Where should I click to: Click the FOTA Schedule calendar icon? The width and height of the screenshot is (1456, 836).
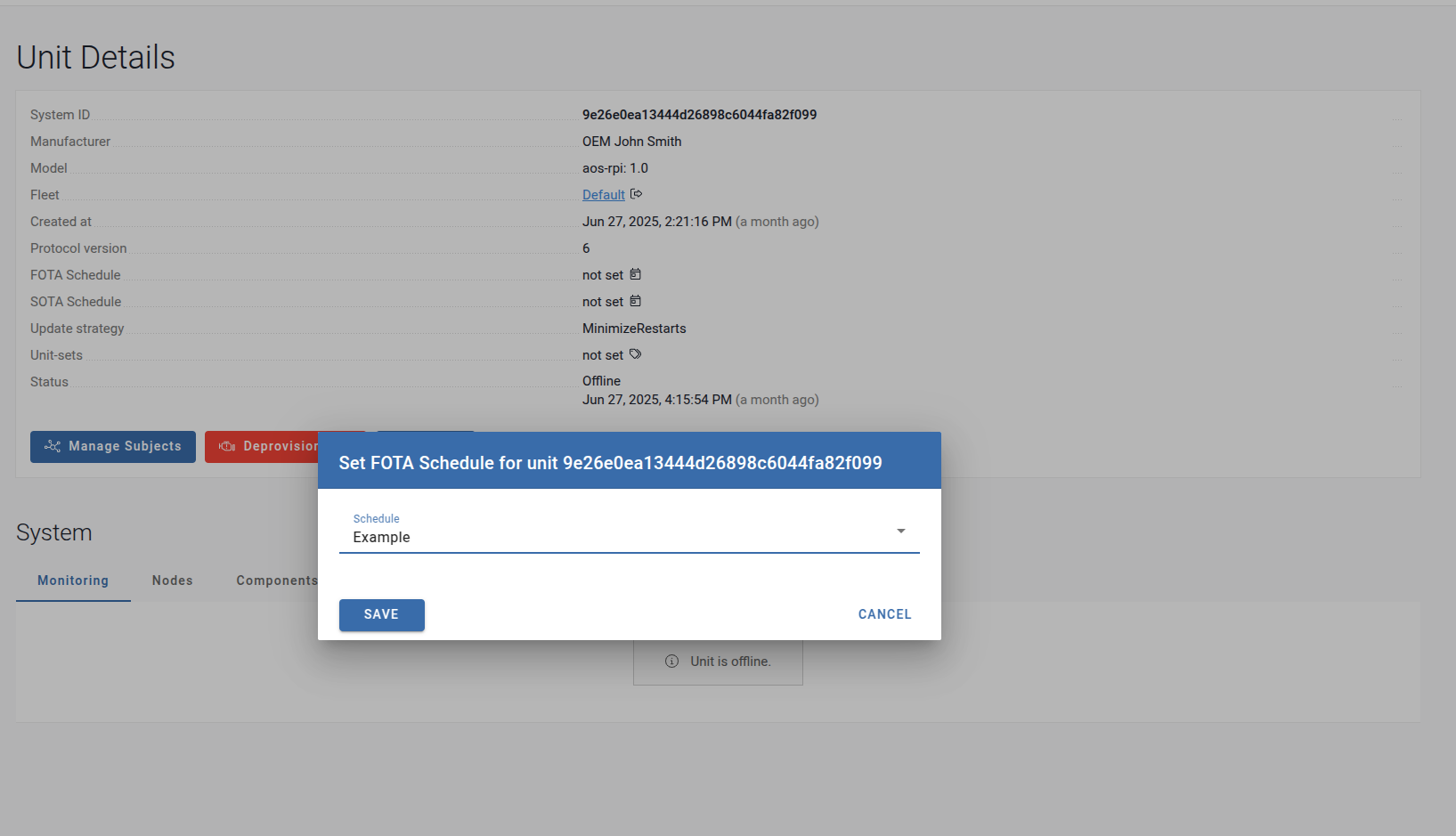[x=635, y=274]
